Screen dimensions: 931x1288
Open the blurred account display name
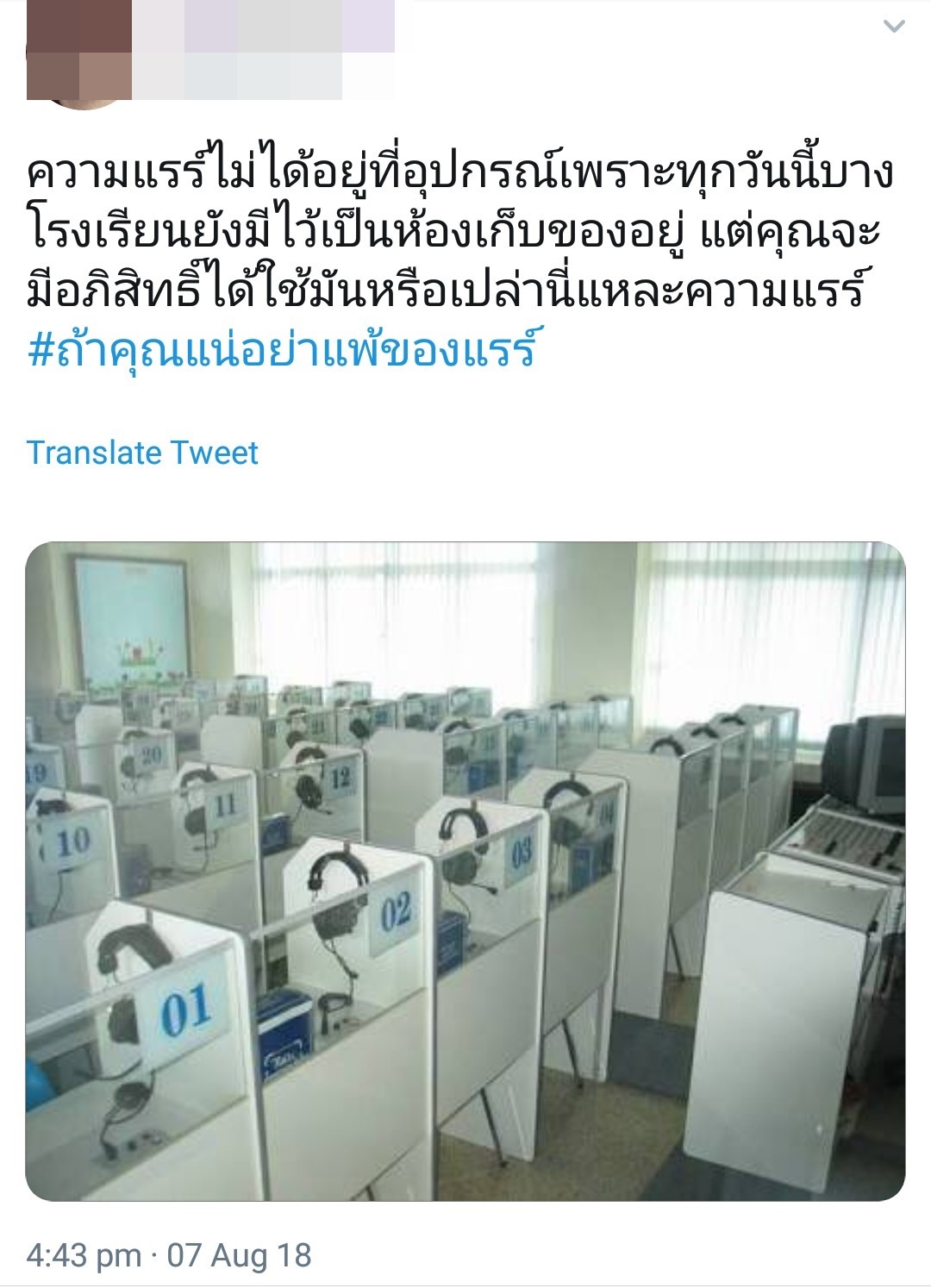(263, 26)
